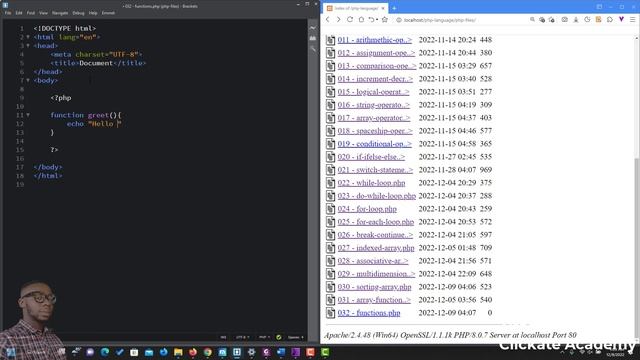Click the zoom magnifier icon in address bar
This screenshot has width=640, height=360.
pyautogui.click(x=532, y=20)
